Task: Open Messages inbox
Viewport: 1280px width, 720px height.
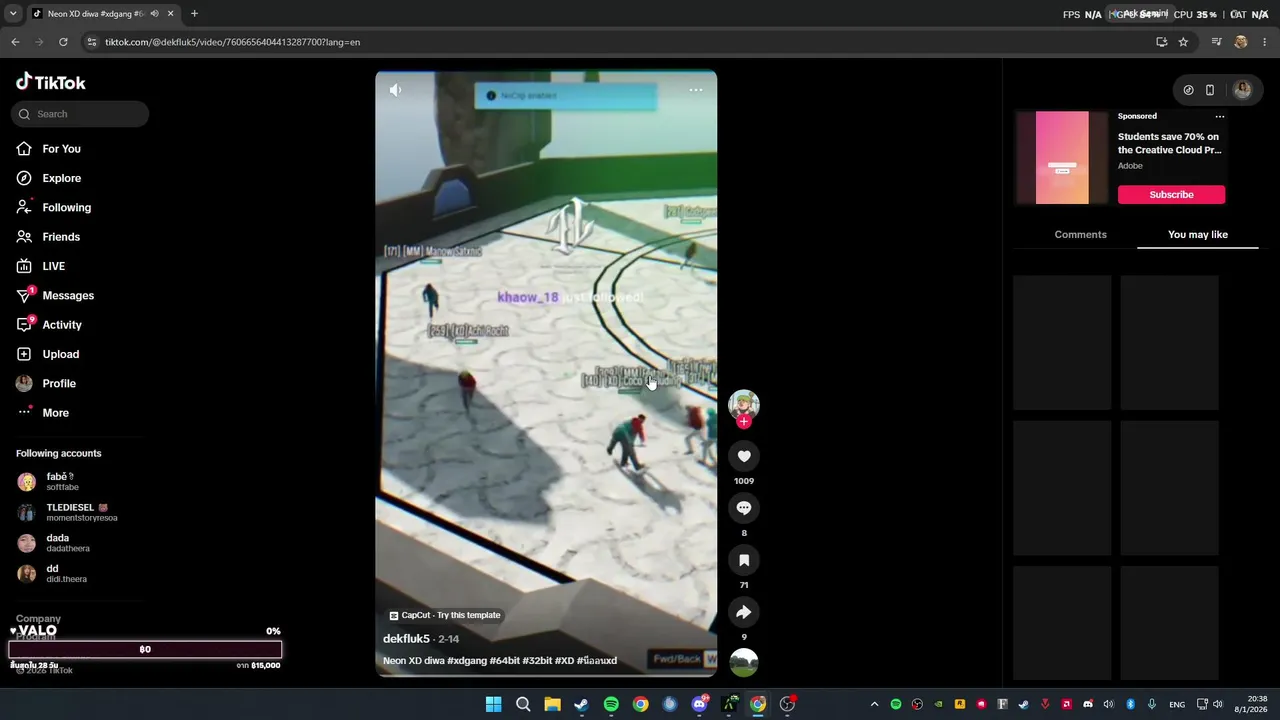Action: (68, 295)
